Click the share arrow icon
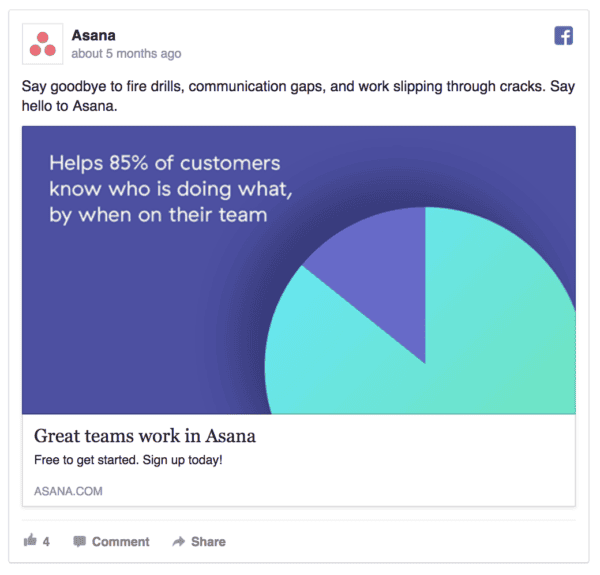Image resolution: width=600 pixels, height=575 pixels. coord(179,541)
